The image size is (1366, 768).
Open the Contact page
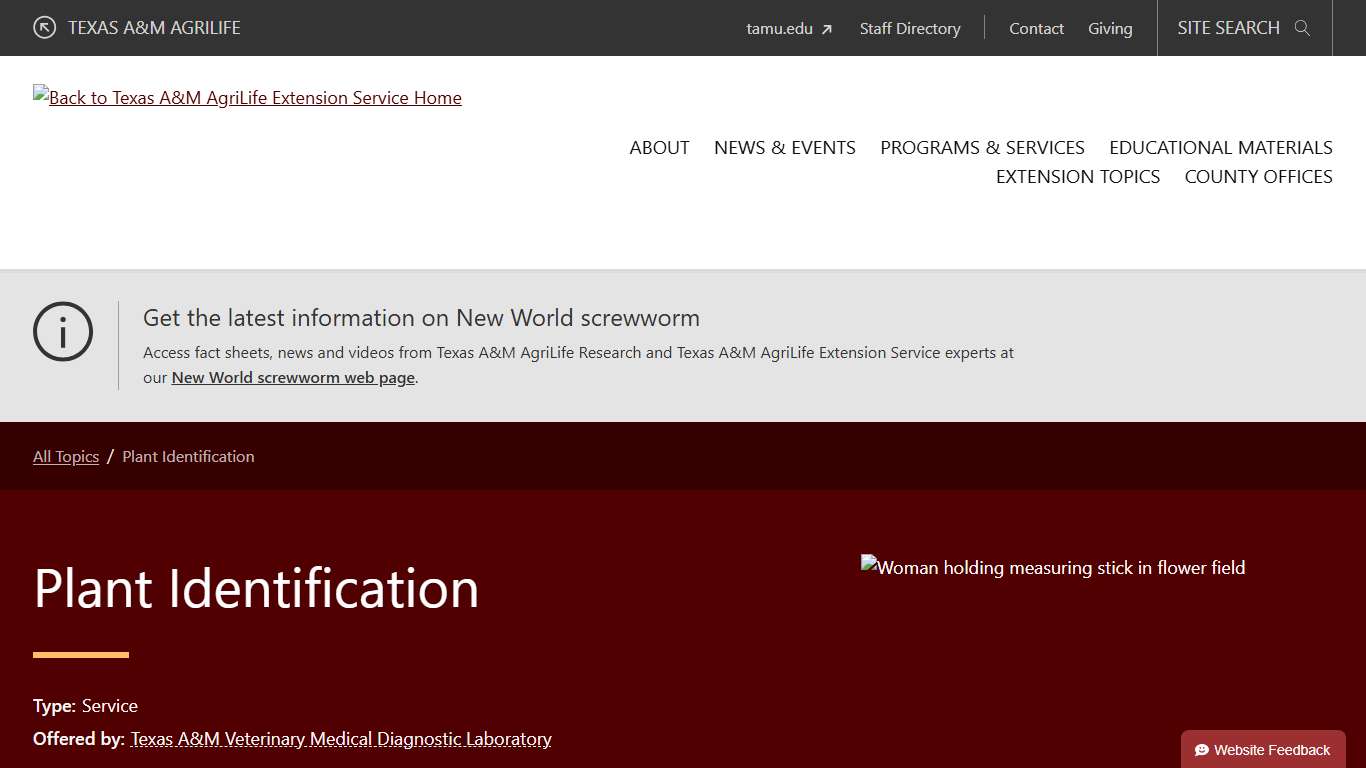[1036, 28]
